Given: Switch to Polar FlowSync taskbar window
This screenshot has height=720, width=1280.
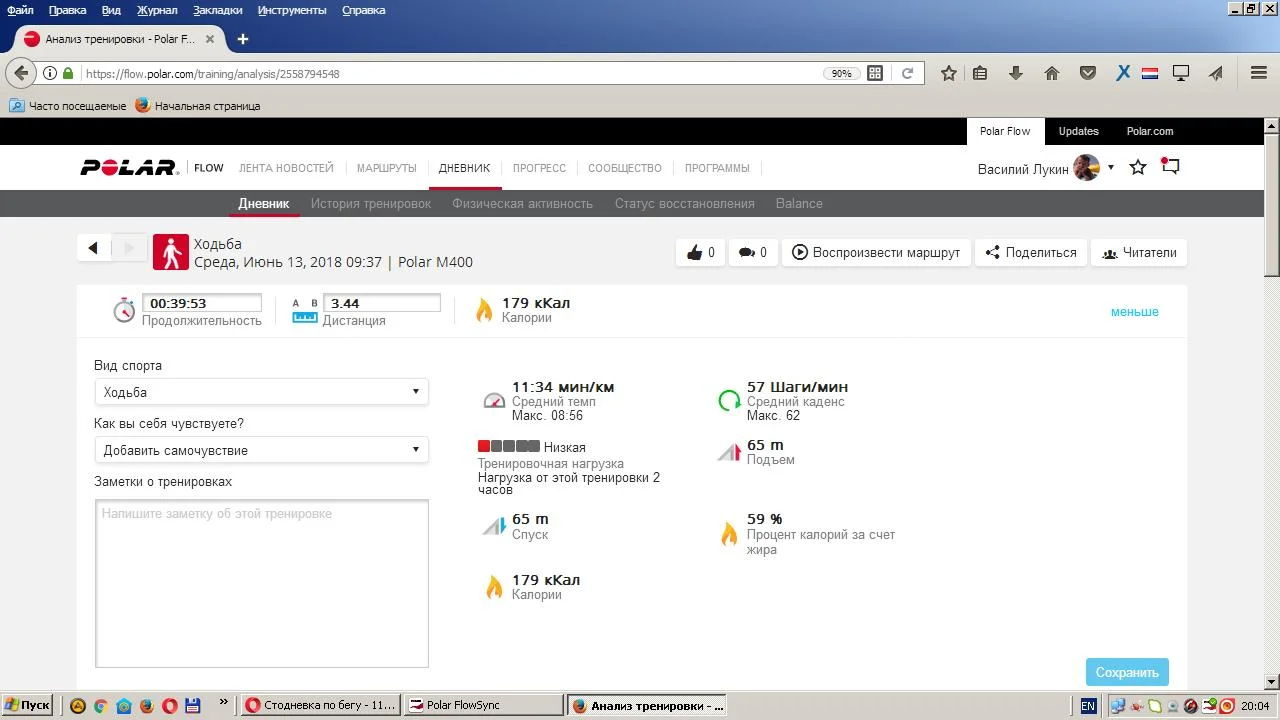Looking at the screenshot, I should coord(485,705).
